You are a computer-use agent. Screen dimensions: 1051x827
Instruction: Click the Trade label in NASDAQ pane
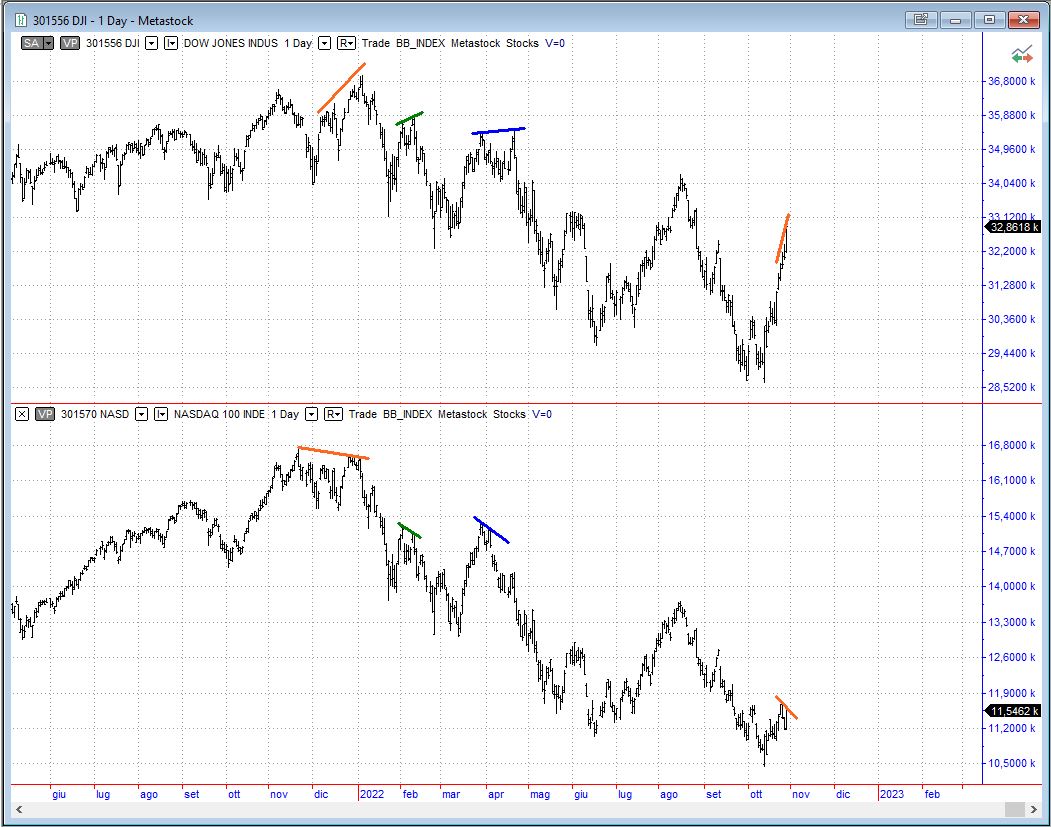[363, 414]
